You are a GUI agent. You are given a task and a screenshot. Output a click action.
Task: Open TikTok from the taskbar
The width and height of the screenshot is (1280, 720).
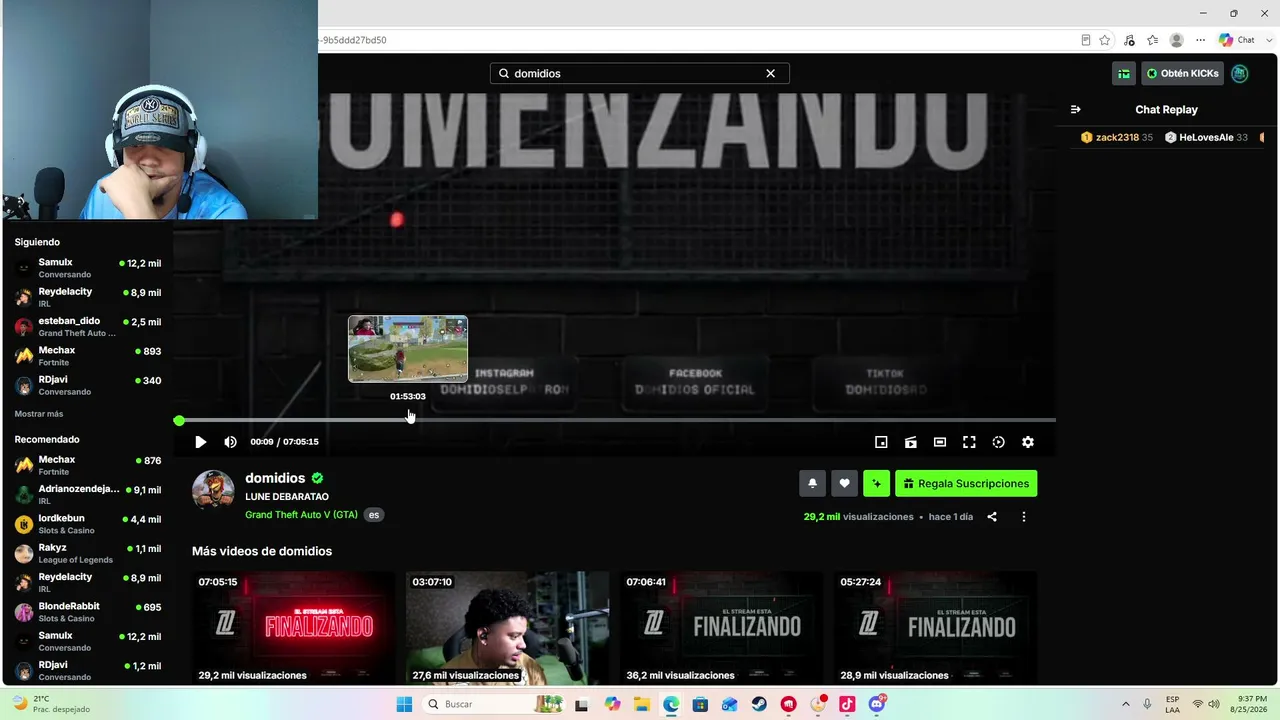847,704
